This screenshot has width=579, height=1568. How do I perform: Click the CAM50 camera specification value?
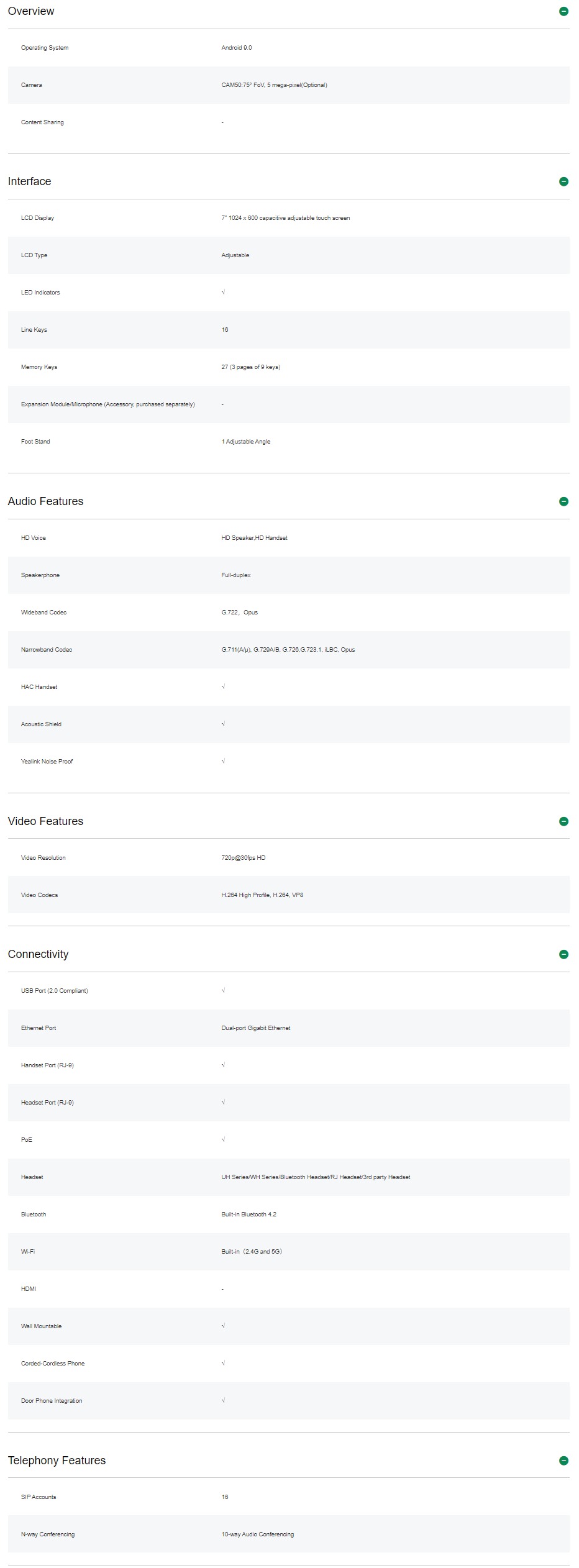point(274,85)
